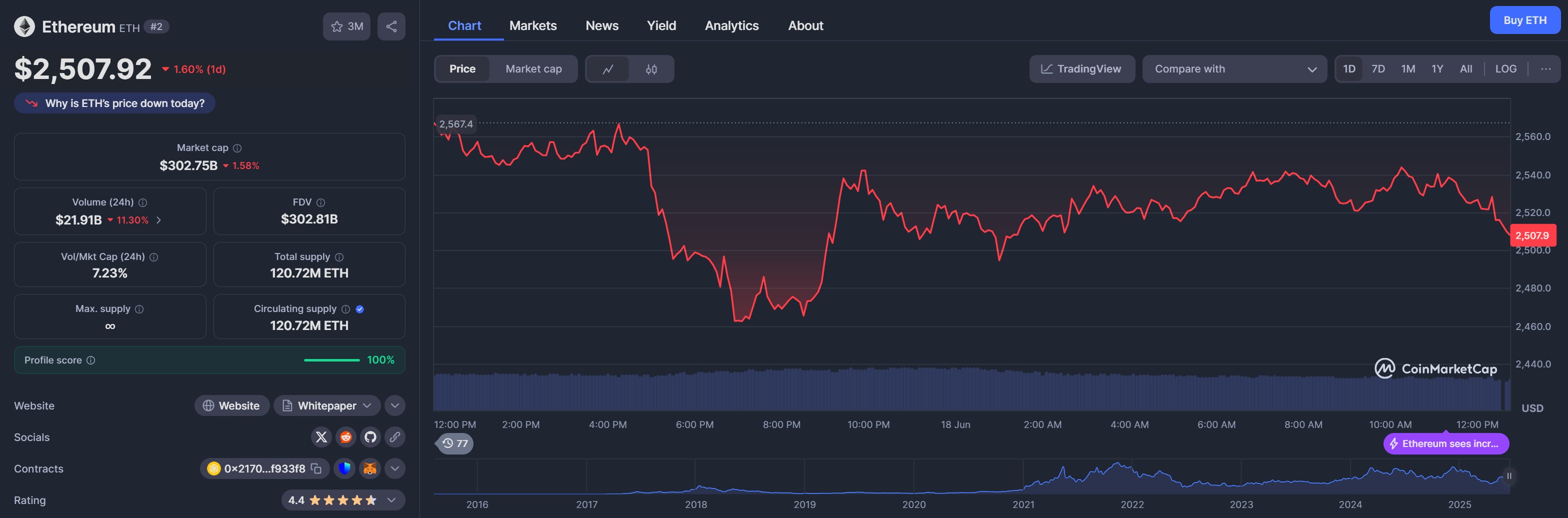Click Vol/Mkt Cap (24h) info icon
This screenshot has width=1568, height=518.
(x=154, y=257)
